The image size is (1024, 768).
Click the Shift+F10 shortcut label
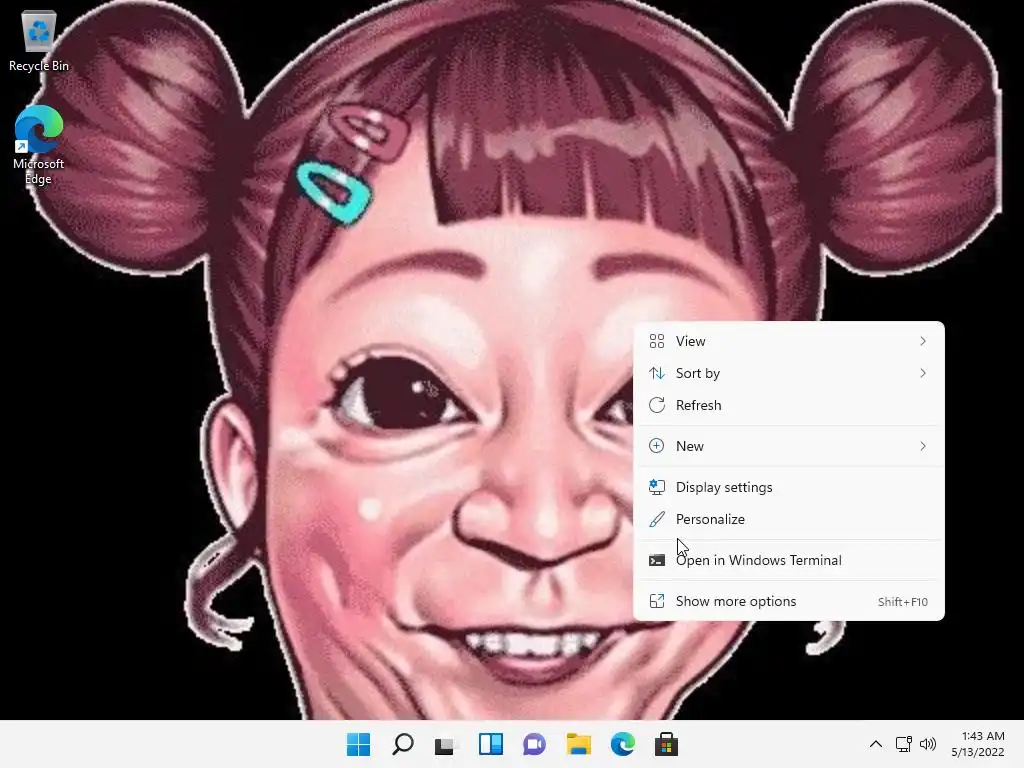tap(903, 601)
